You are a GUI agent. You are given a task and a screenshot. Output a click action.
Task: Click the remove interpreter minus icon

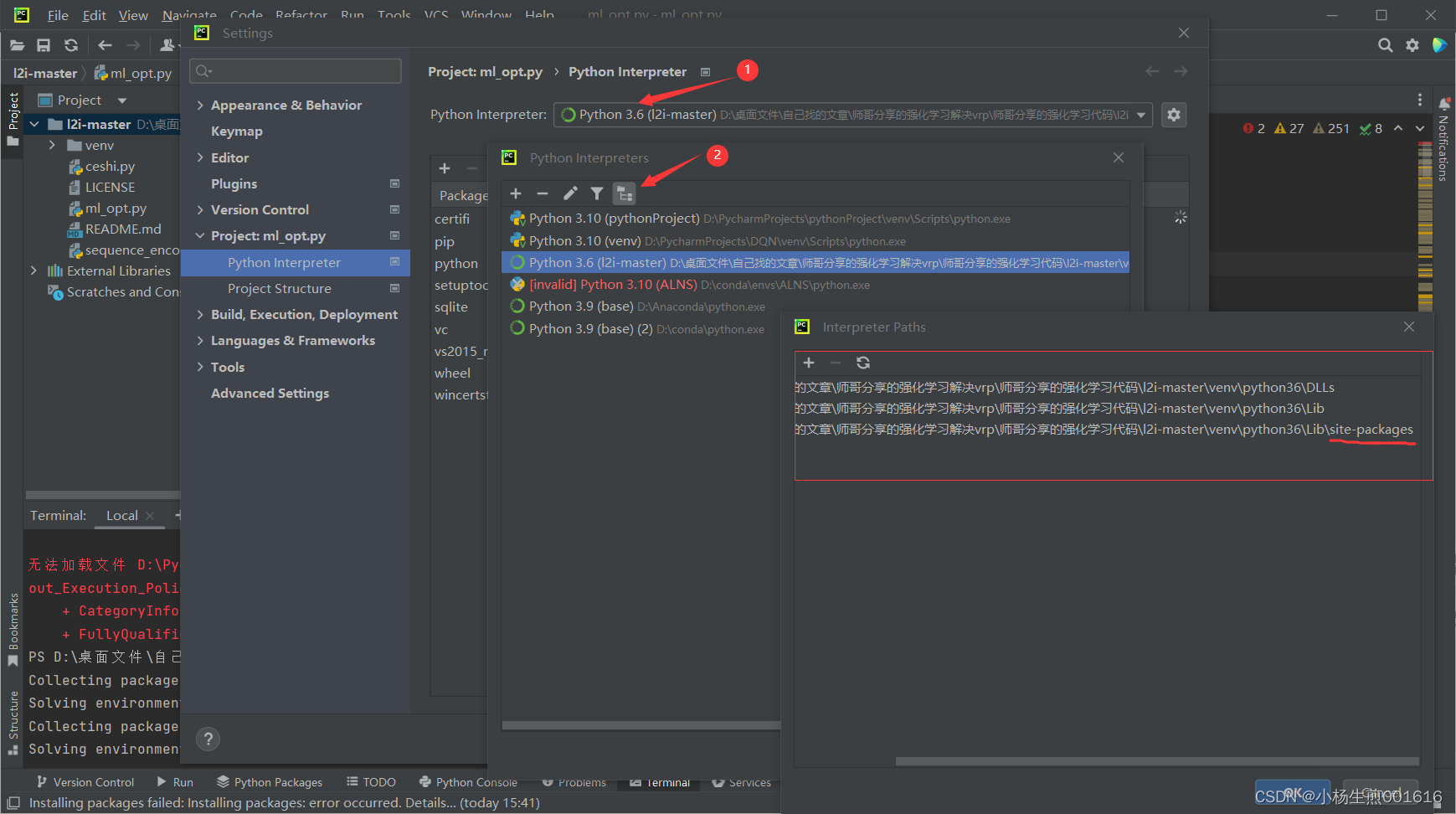tap(543, 193)
